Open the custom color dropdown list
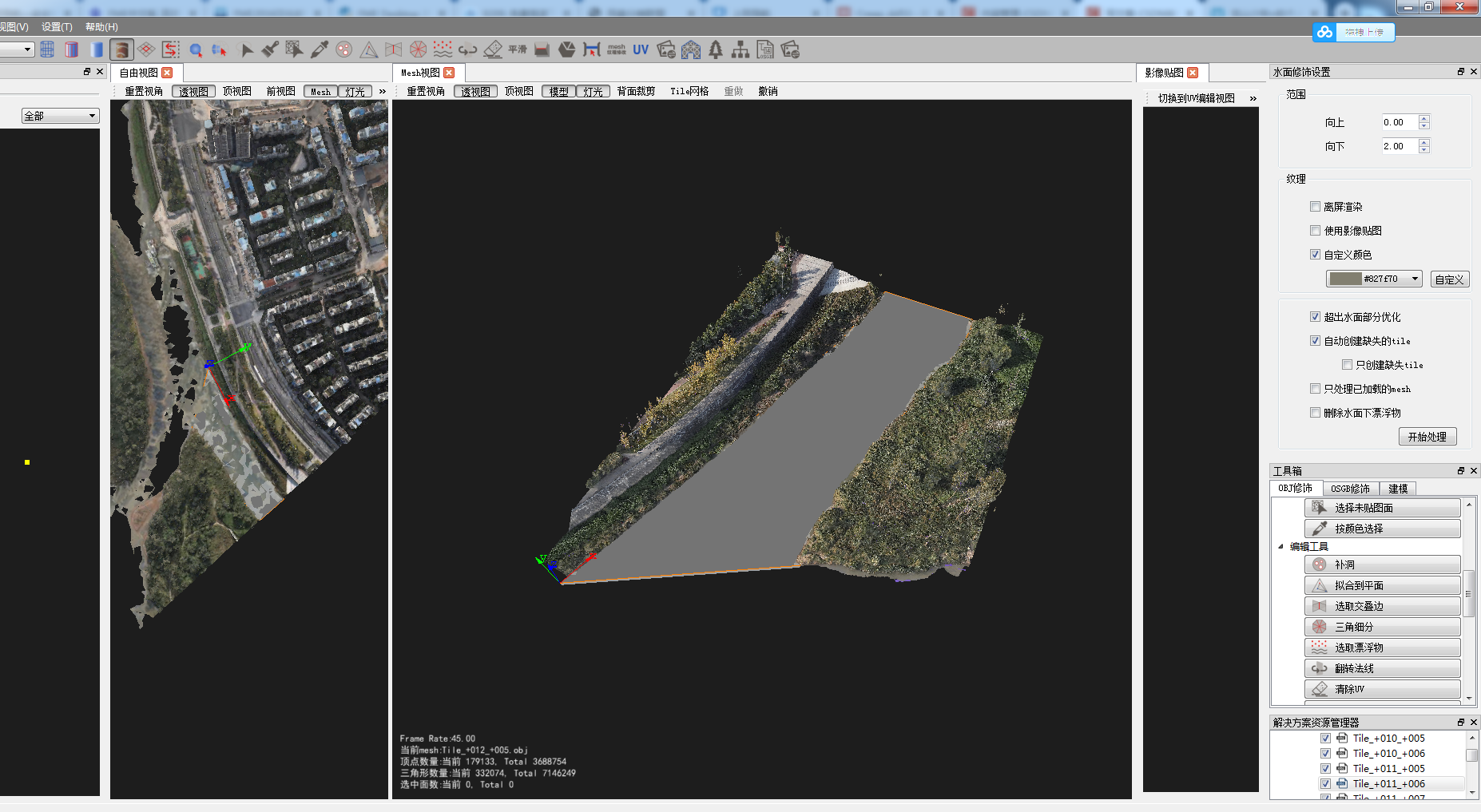1481x812 pixels. pyautogui.click(x=1414, y=279)
